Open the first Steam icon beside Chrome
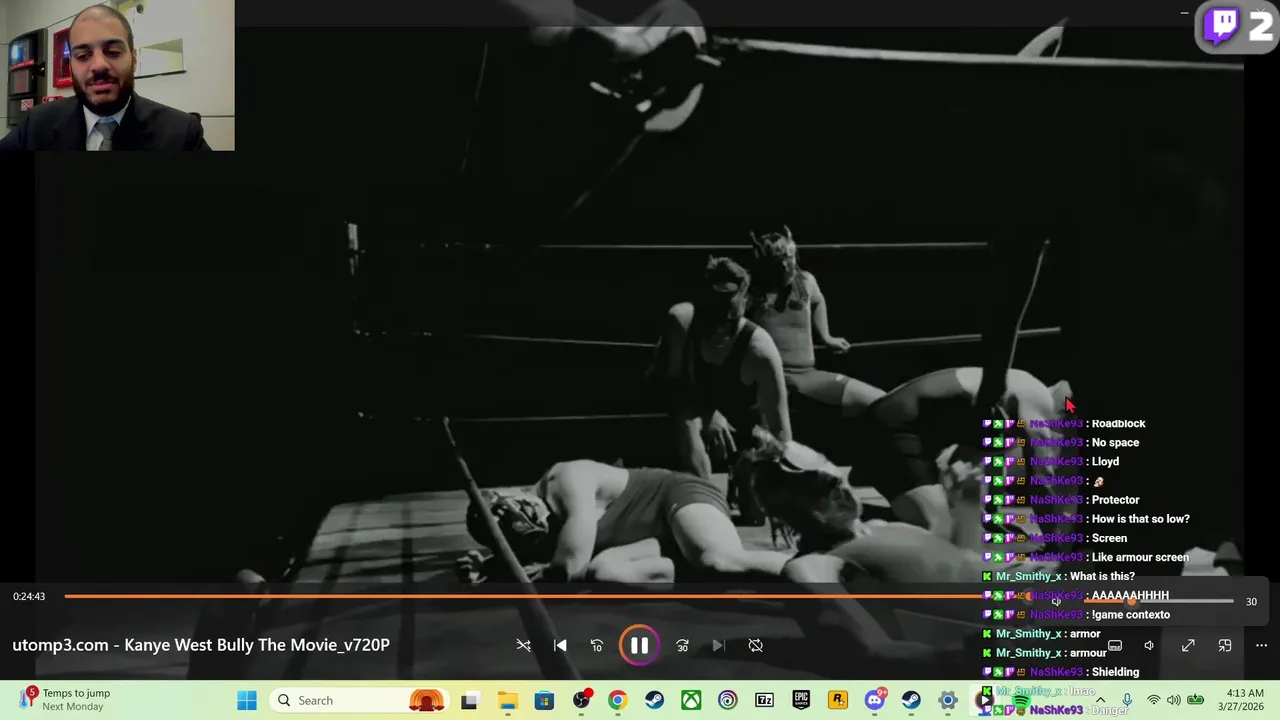1280x720 pixels. click(654, 700)
